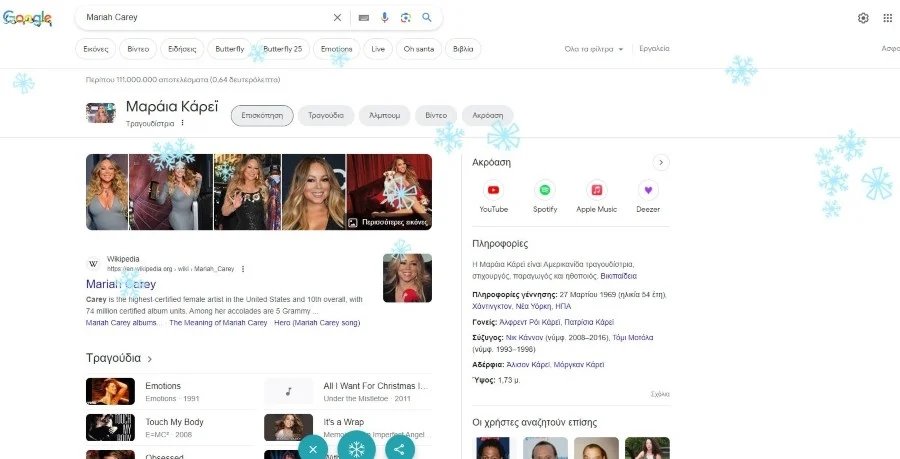Start voice search with the microphone icon
Screen dimensions: 900x459
(x=385, y=18)
